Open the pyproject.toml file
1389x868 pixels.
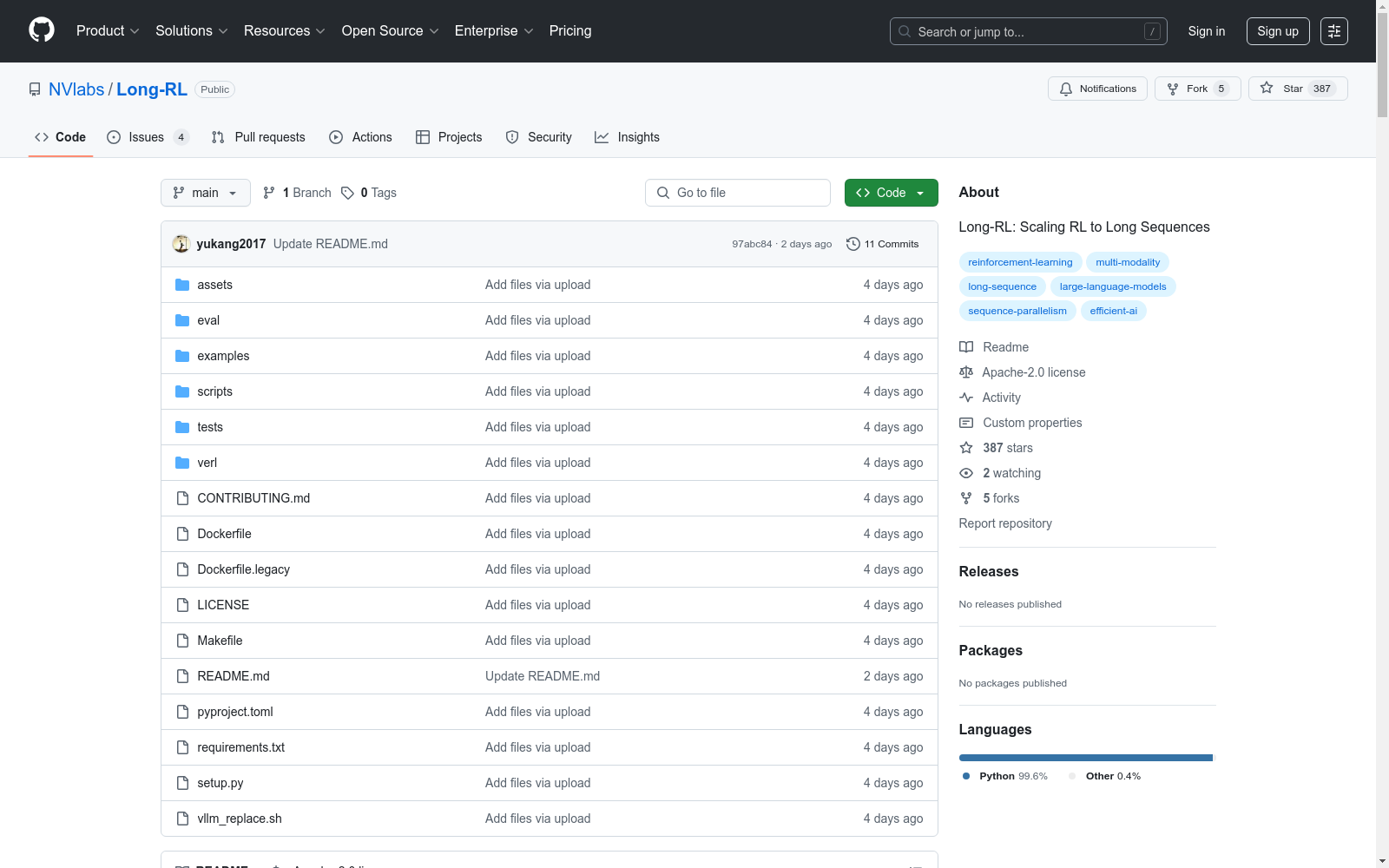coord(235,712)
